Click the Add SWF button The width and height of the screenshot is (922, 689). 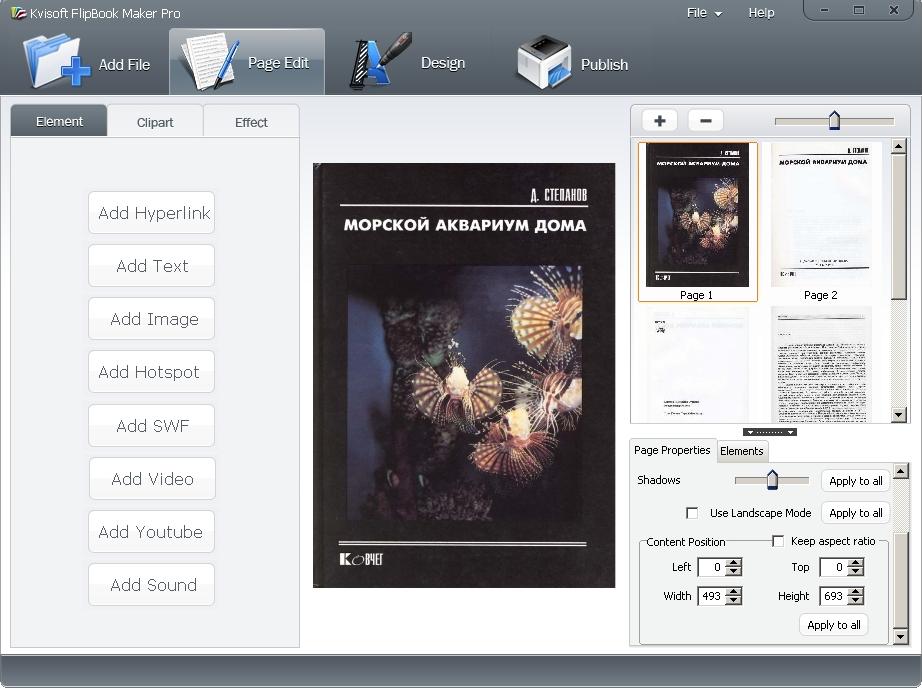(152, 425)
